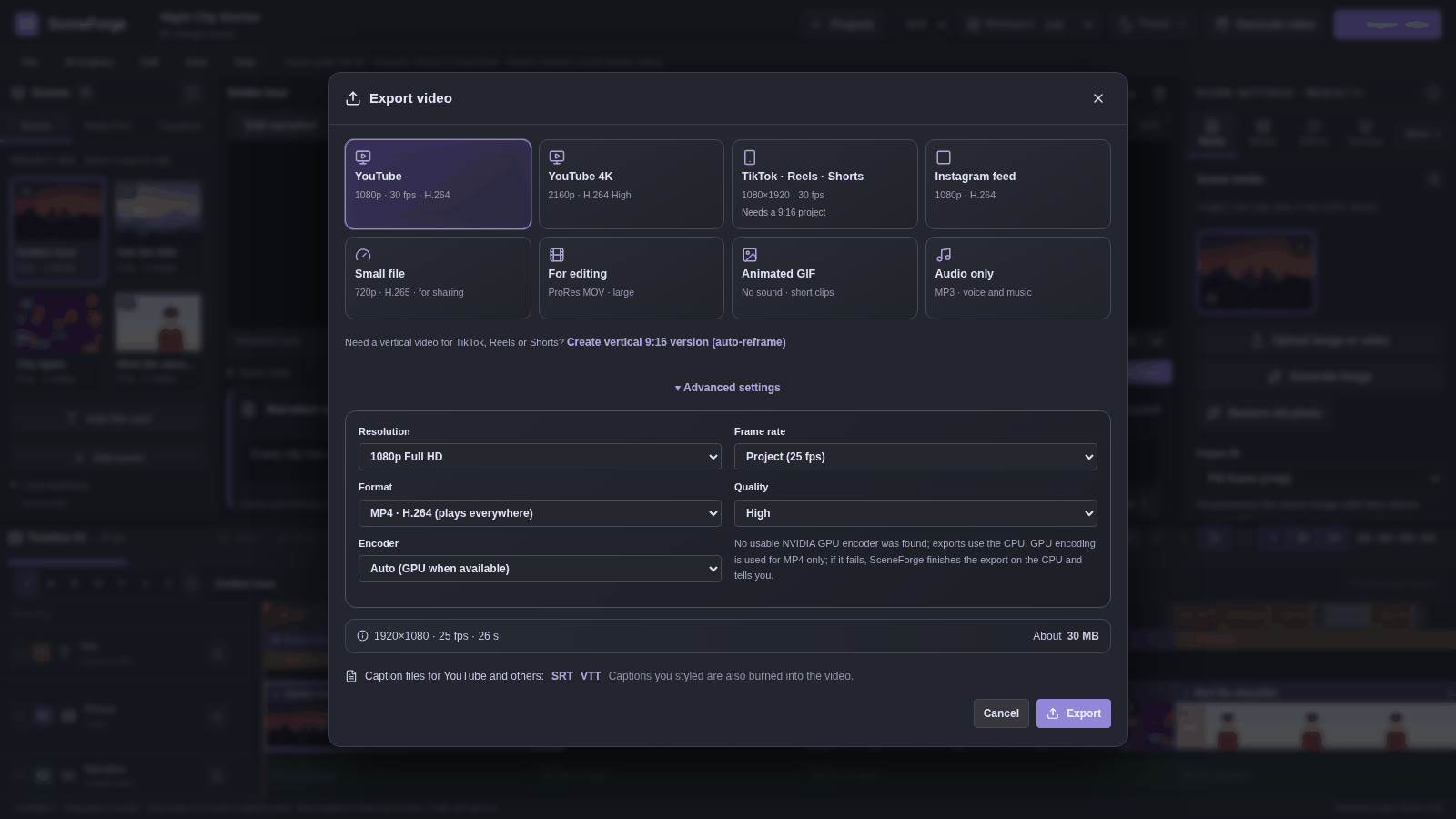Start the video export with Export button
The height and width of the screenshot is (819, 1456).
(1074, 713)
